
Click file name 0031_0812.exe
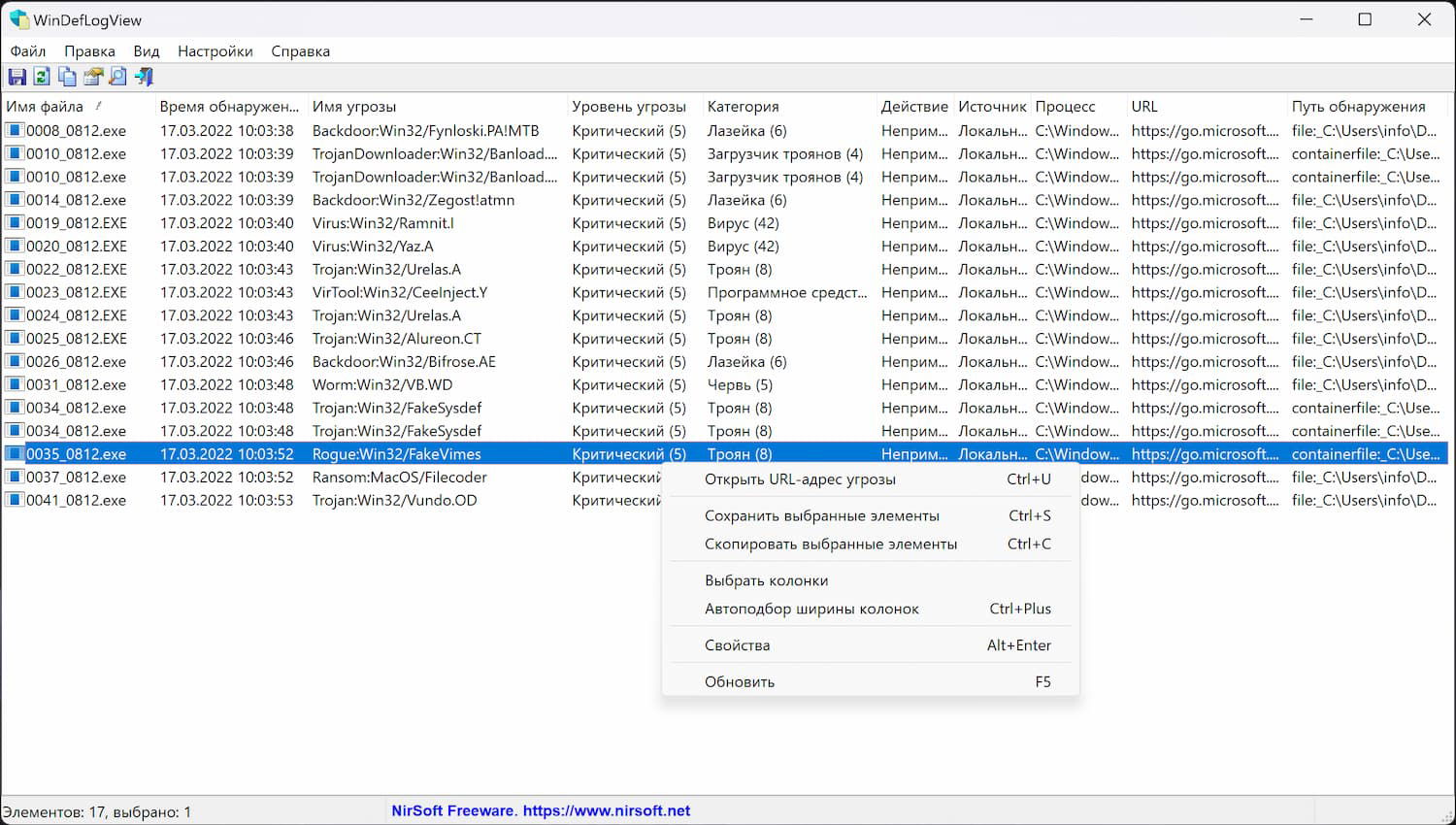(76, 384)
